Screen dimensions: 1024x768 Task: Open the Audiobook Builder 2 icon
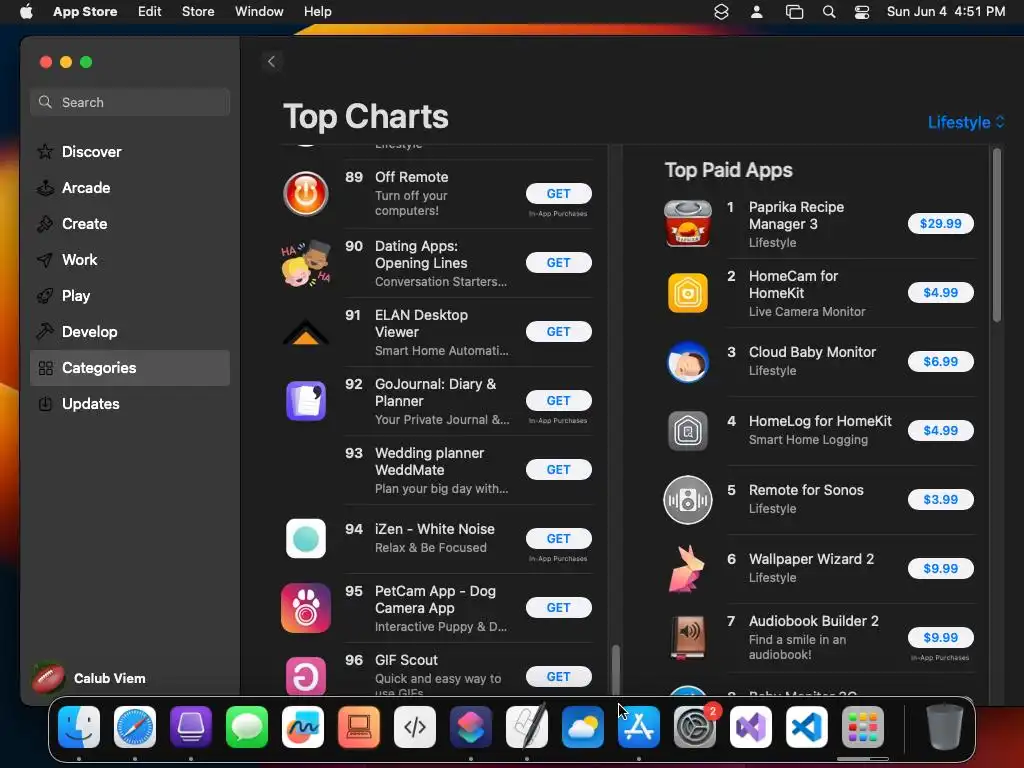click(x=688, y=638)
